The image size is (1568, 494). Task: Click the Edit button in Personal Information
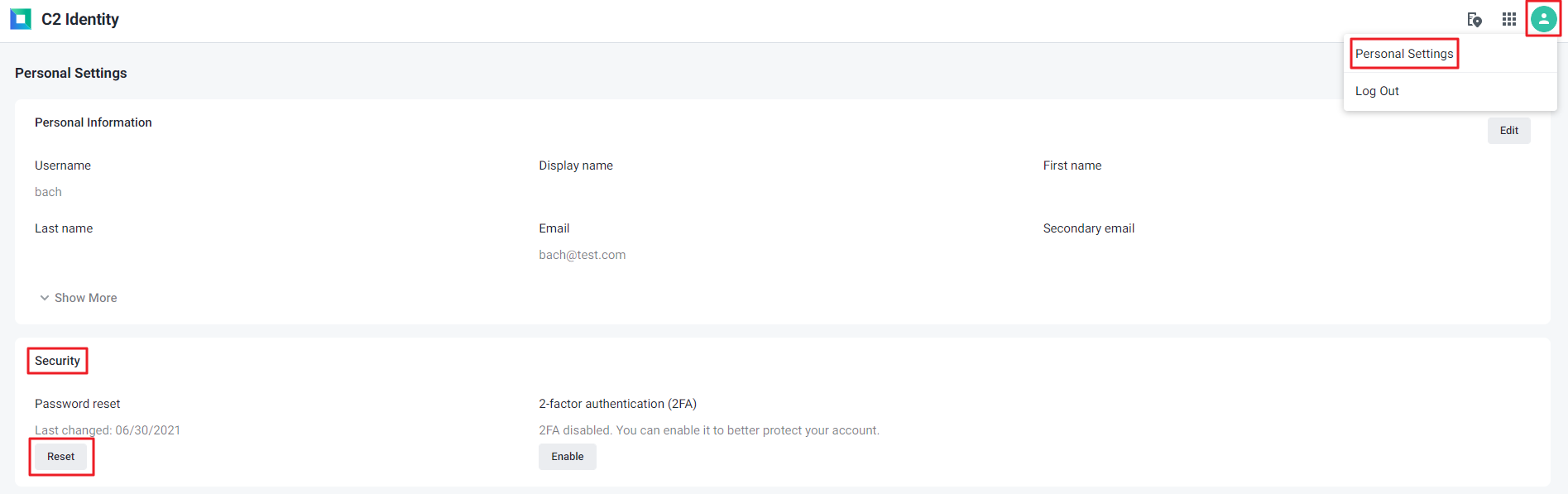click(x=1509, y=131)
